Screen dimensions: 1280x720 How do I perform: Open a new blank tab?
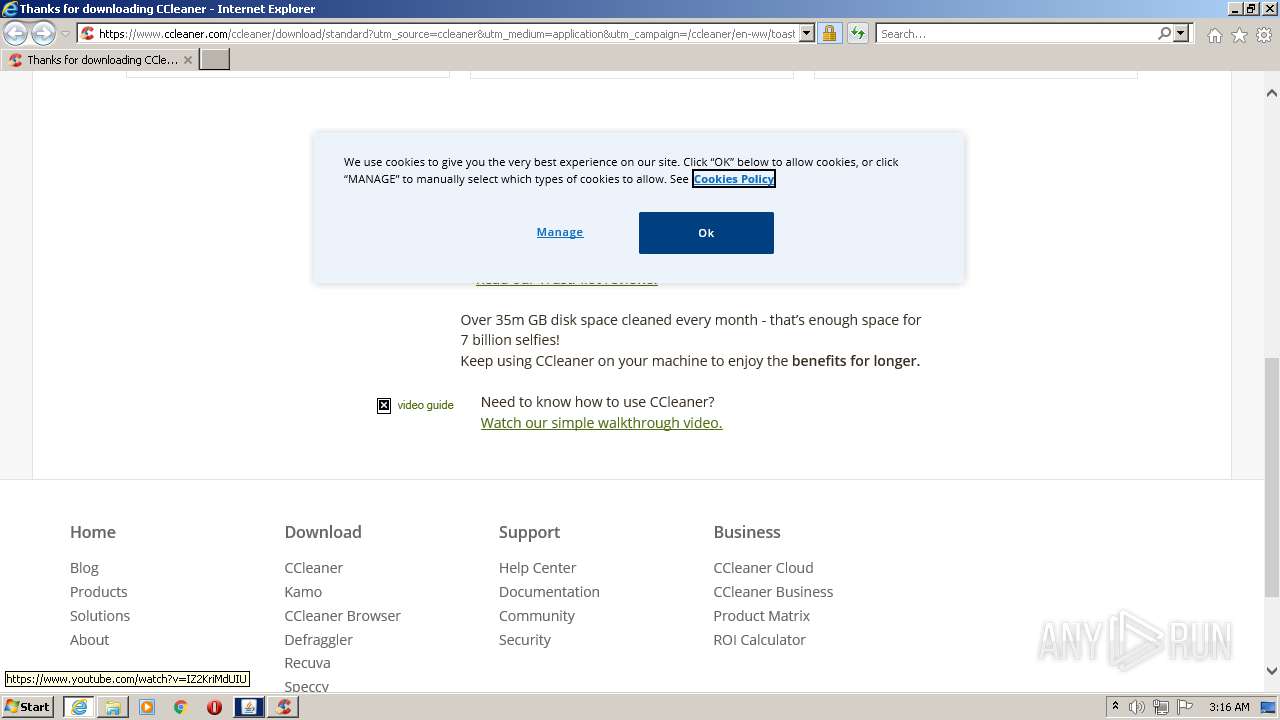[x=215, y=59]
